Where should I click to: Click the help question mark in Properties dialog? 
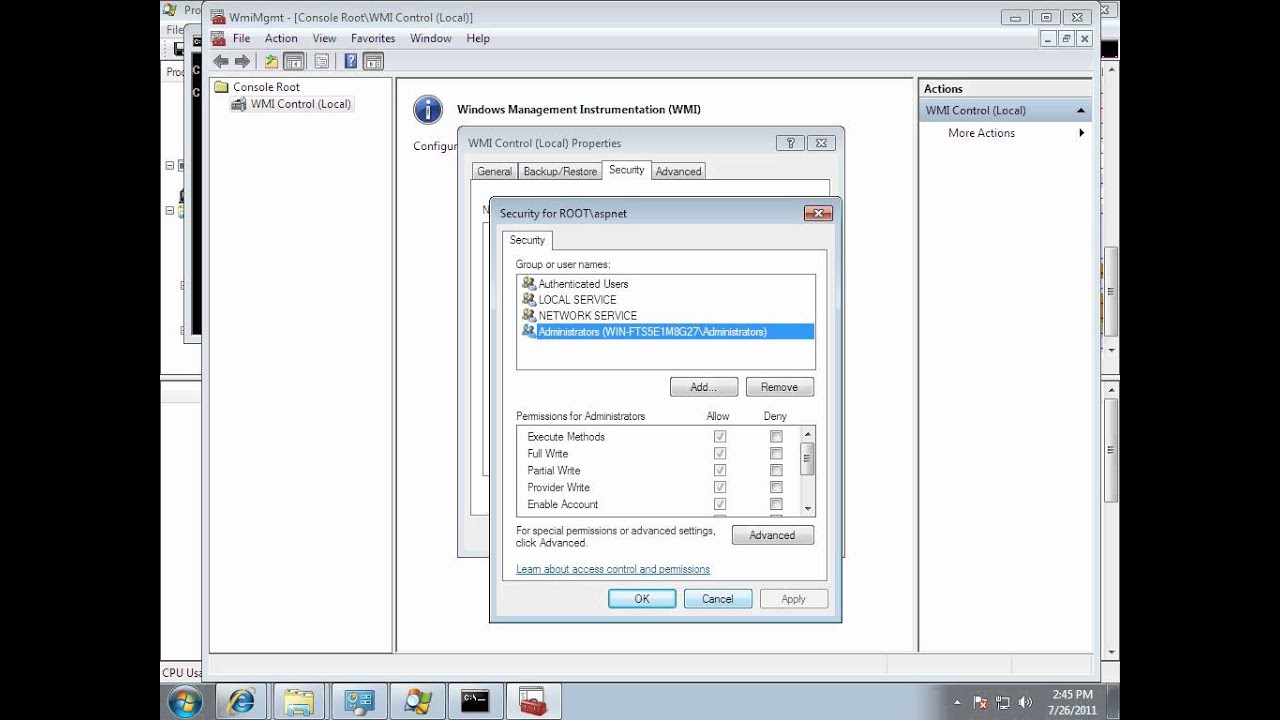[790, 143]
